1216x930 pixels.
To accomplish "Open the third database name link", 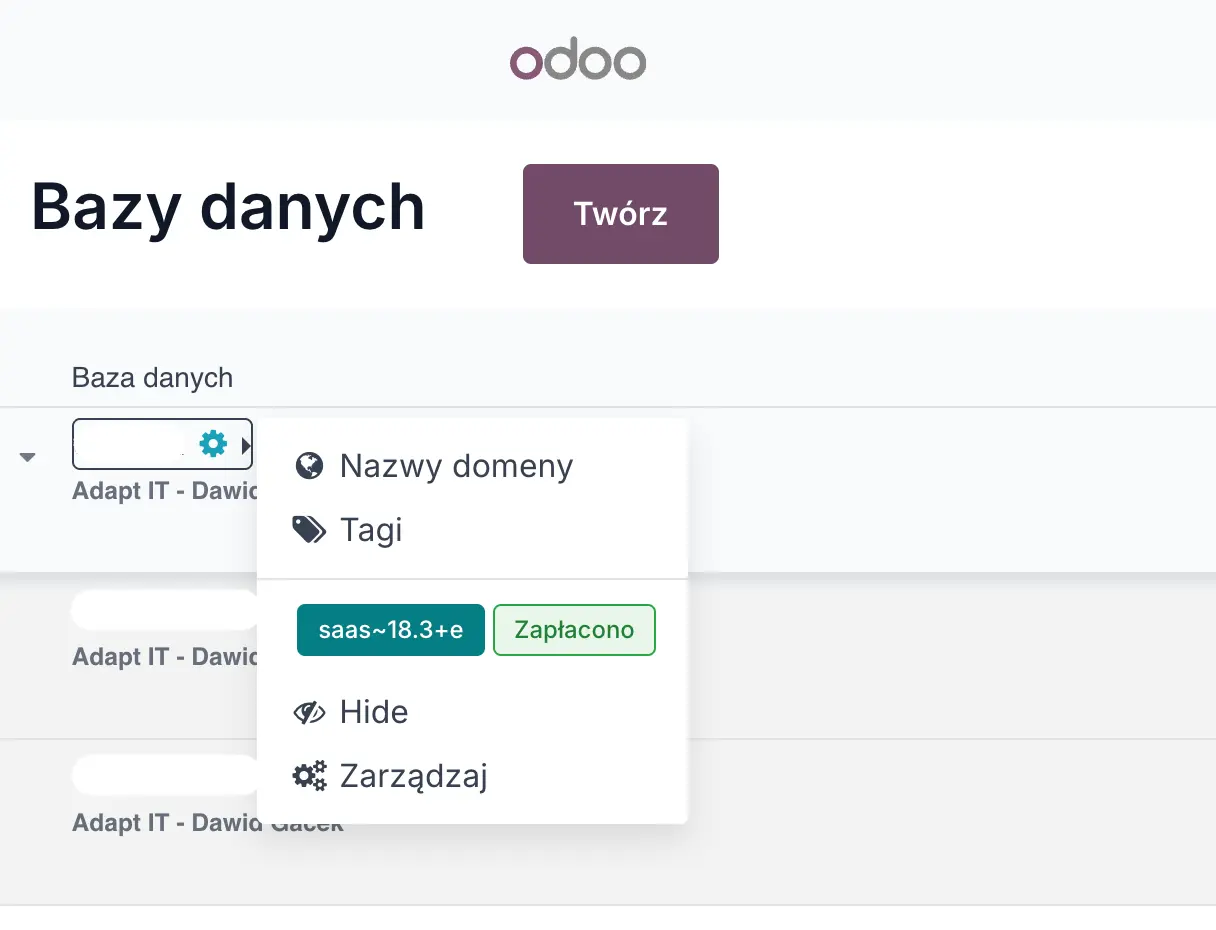I will tap(165, 775).
